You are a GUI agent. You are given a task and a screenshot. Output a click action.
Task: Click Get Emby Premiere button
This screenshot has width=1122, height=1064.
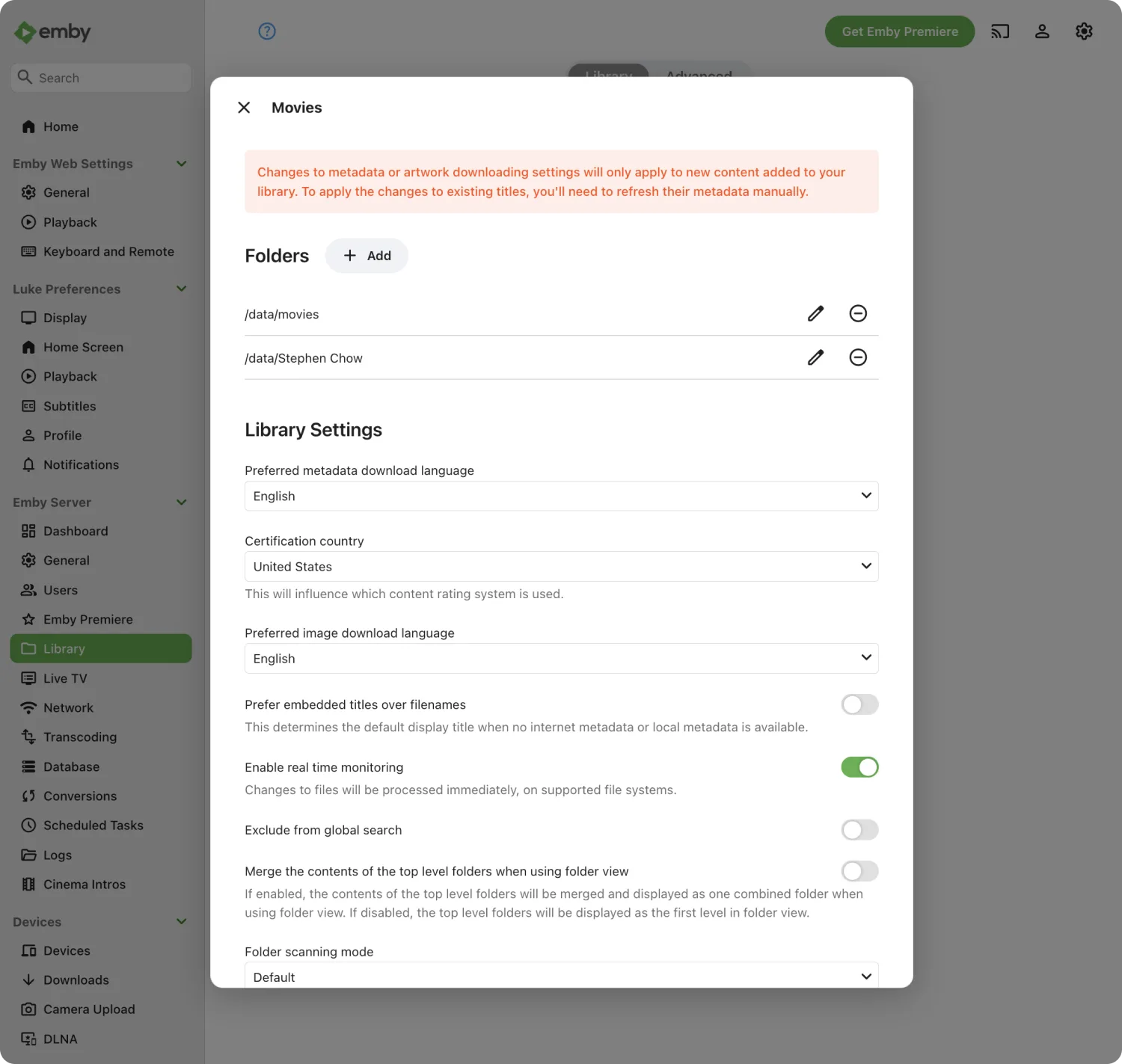(900, 31)
